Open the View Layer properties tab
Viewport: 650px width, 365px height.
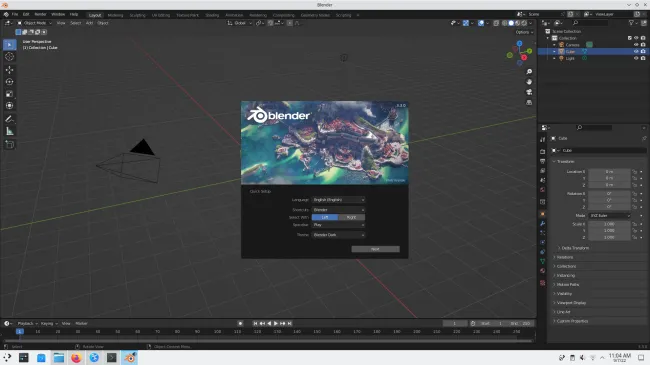click(x=543, y=171)
